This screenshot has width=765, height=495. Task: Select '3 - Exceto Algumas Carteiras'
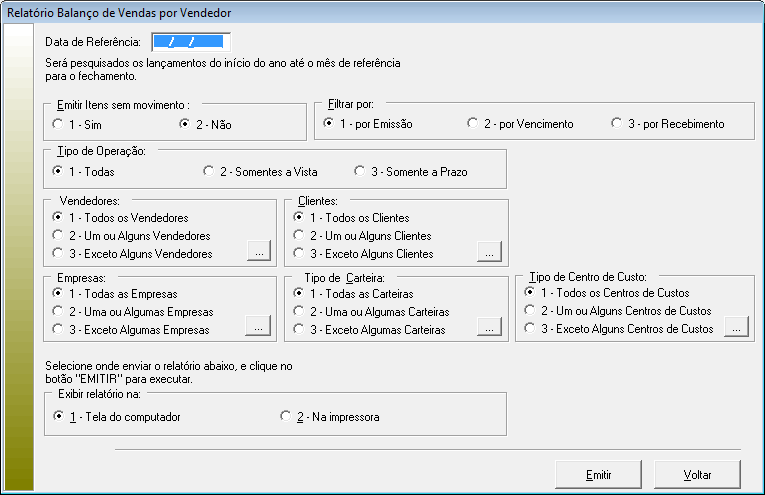pos(299,329)
